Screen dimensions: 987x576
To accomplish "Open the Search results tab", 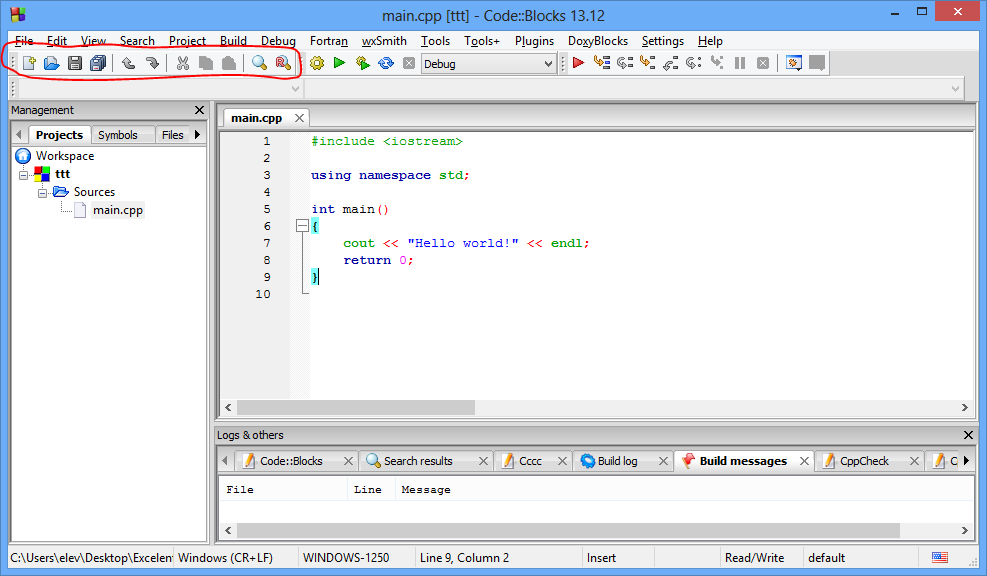I will click(x=427, y=461).
